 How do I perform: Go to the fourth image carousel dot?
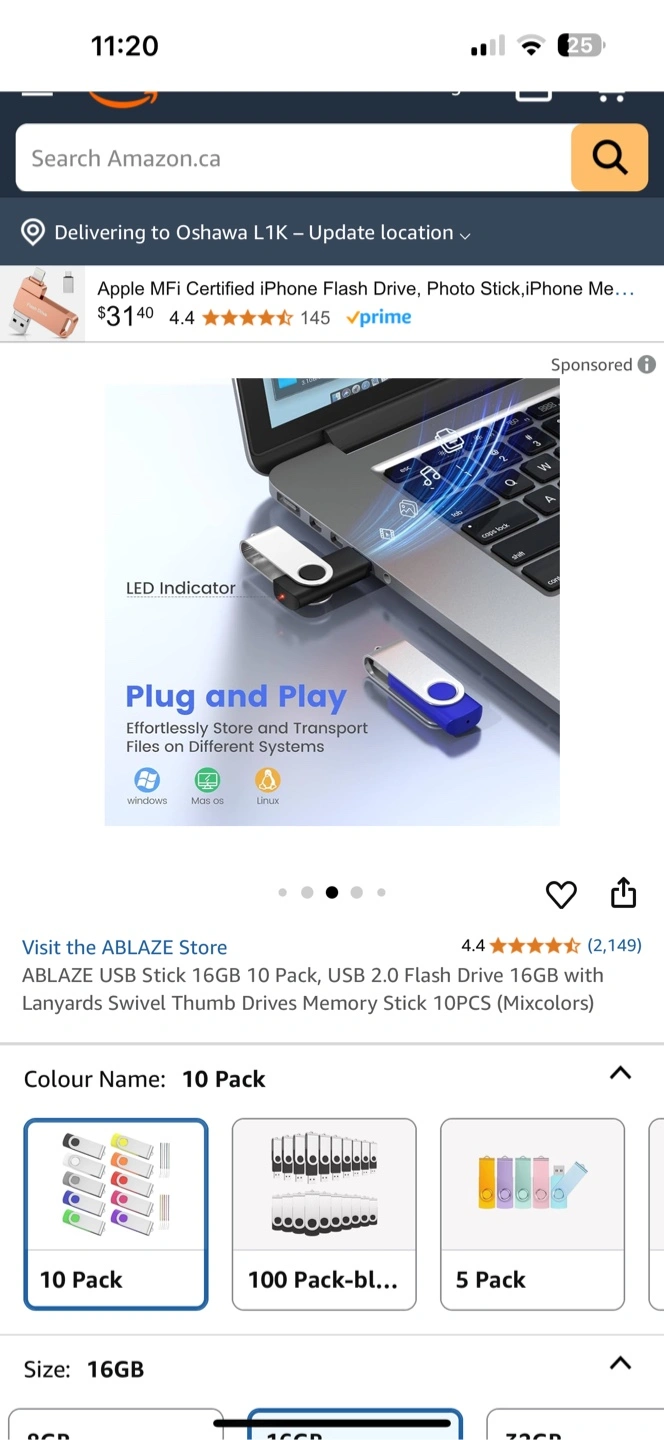point(356,892)
